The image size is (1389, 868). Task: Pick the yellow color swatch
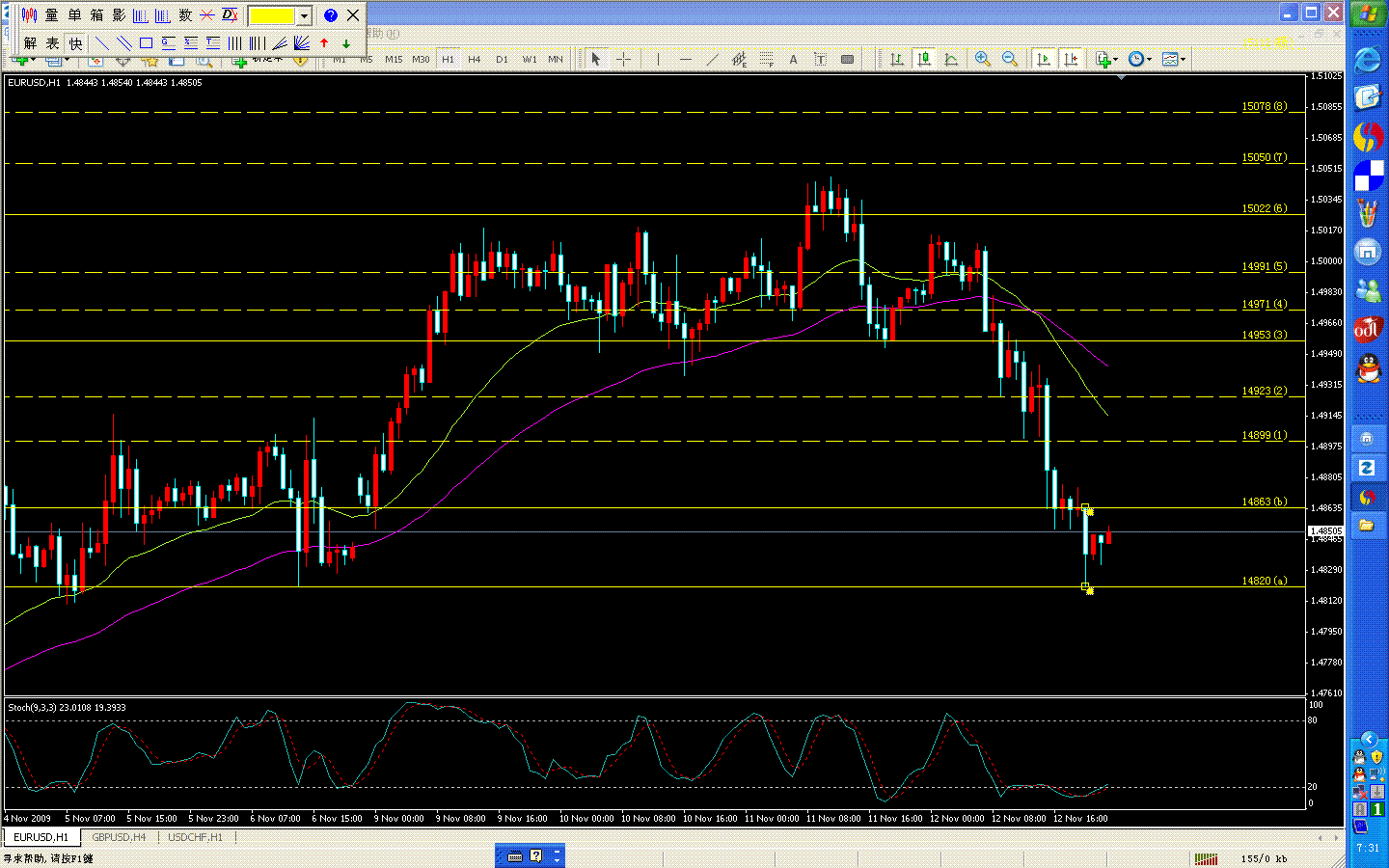pyautogui.click(x=272, y=15)
